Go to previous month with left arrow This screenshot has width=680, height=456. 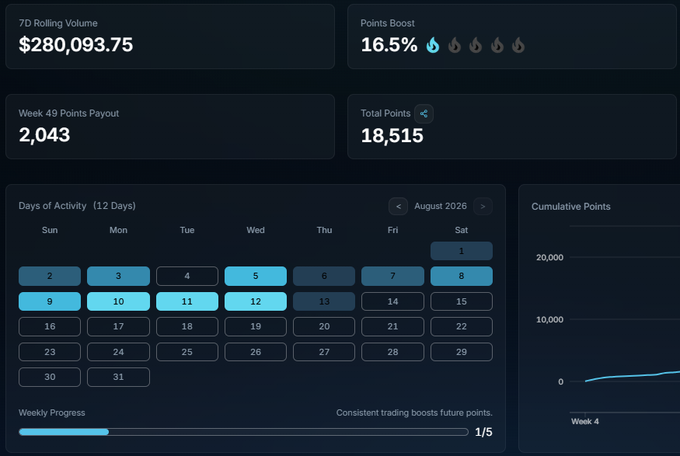pos(398,206)
